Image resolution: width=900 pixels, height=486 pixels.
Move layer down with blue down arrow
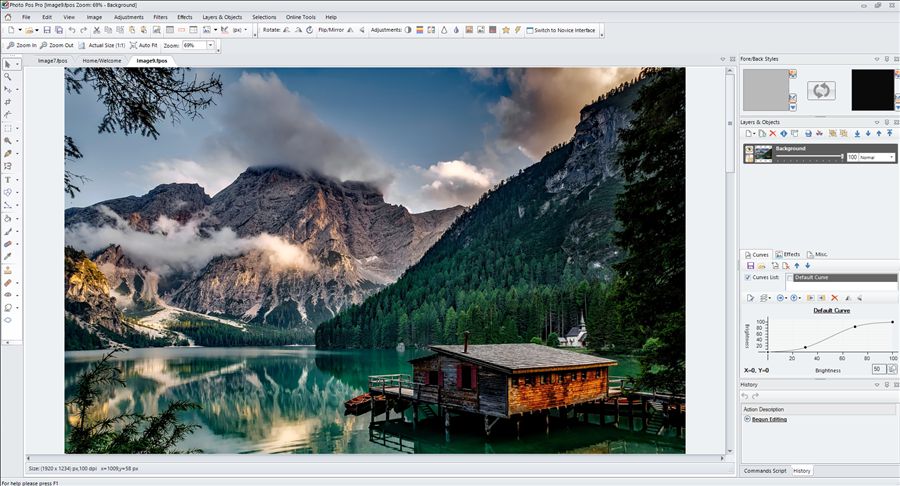(868, 133)
